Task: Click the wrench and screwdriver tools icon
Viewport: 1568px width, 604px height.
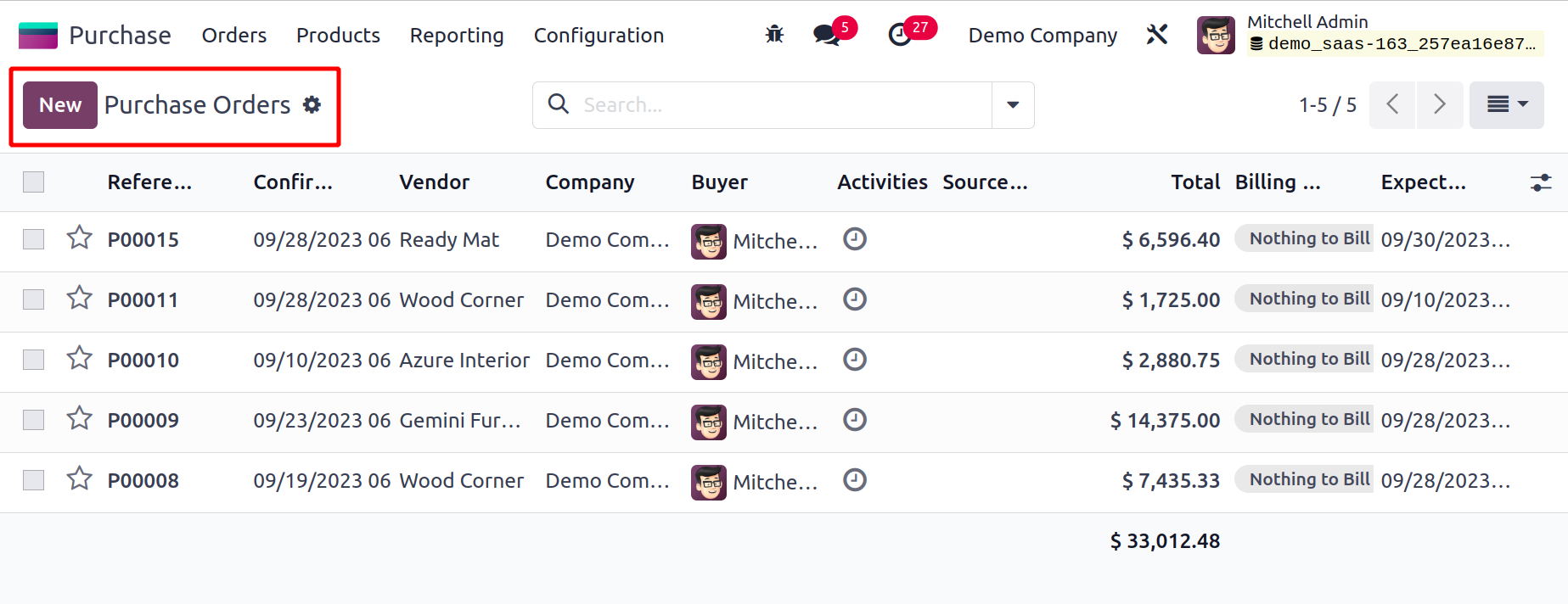Action: [1157, 35]
